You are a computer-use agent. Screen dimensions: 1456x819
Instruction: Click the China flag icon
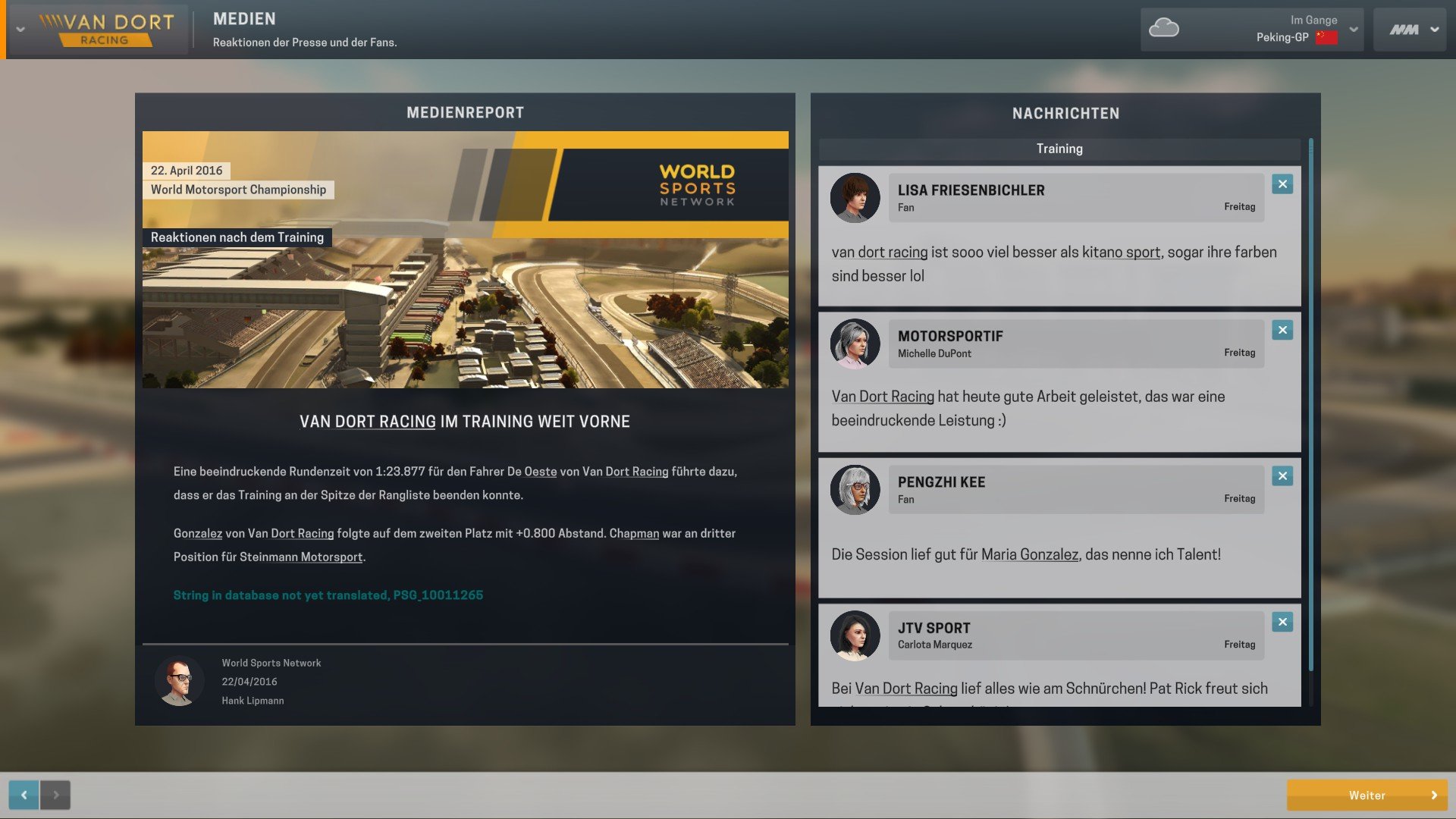click(x=1326, y=38)
